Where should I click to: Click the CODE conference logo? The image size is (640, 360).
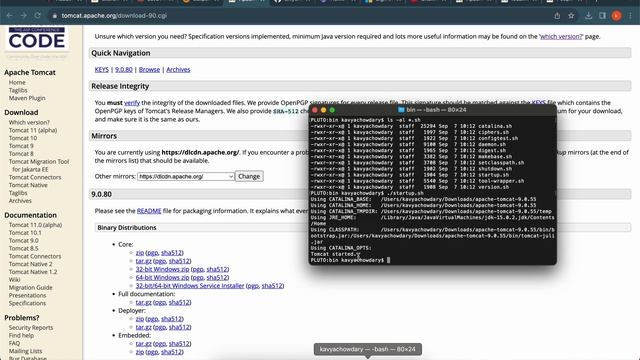pos(37,39)
